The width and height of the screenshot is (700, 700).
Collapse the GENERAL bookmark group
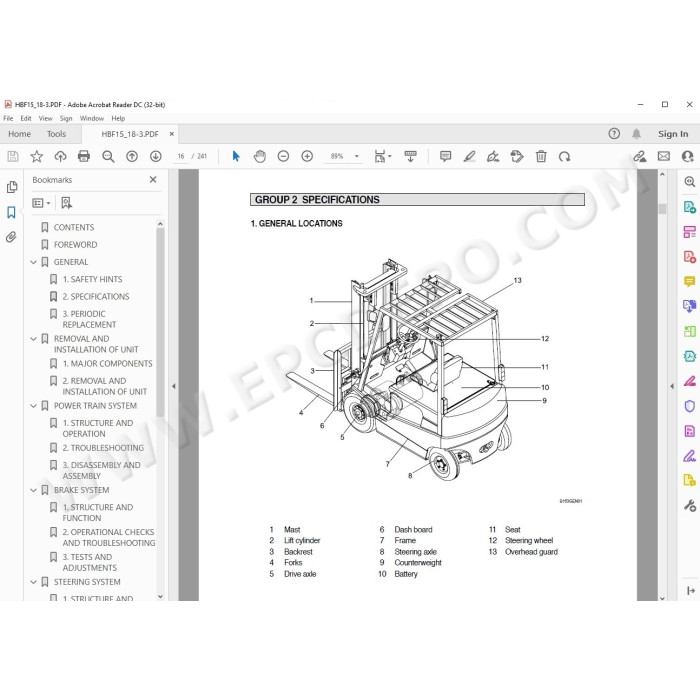[x=33, y=262]
